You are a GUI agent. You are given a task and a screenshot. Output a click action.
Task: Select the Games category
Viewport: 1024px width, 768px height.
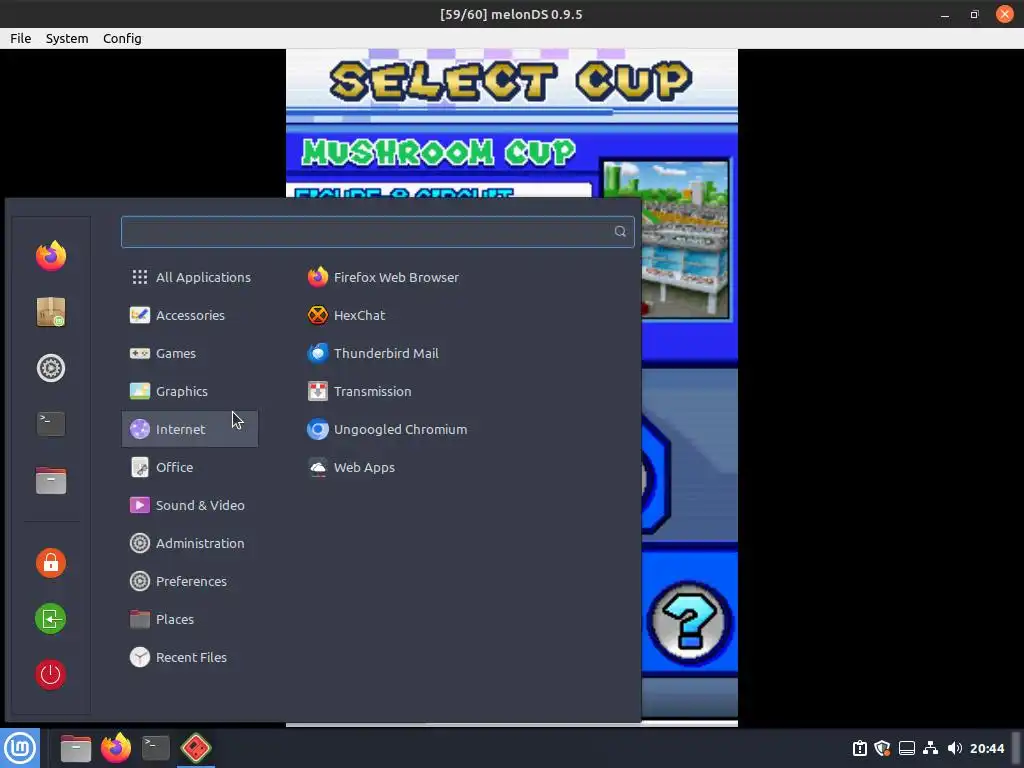click(190, 353)
